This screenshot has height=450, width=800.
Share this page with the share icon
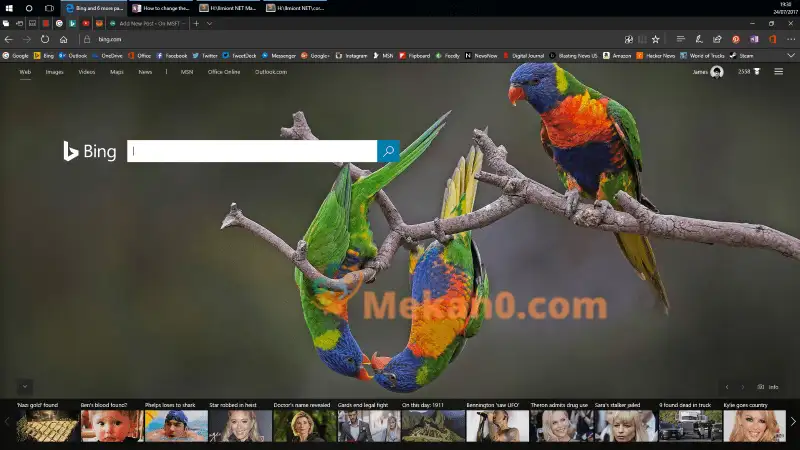717,39
